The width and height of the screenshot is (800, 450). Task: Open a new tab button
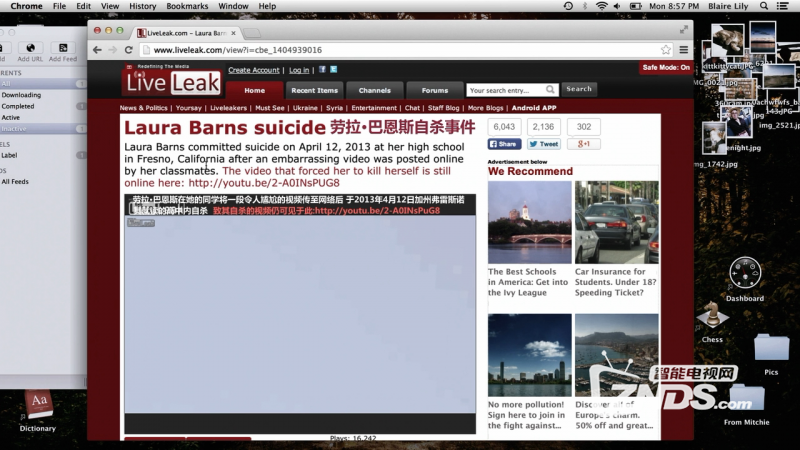pos(252,33)
